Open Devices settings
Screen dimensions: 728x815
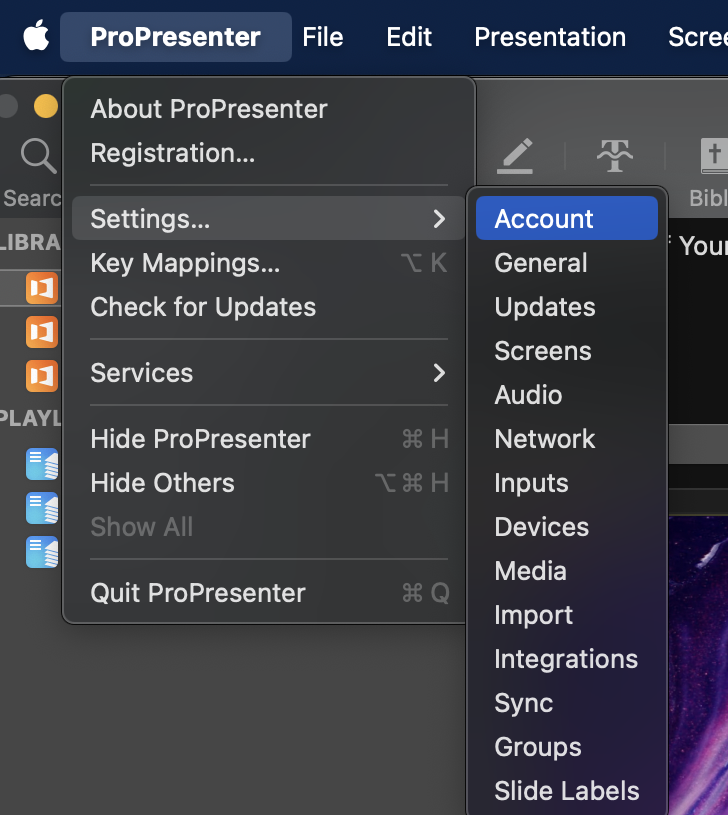coord(567,527)
